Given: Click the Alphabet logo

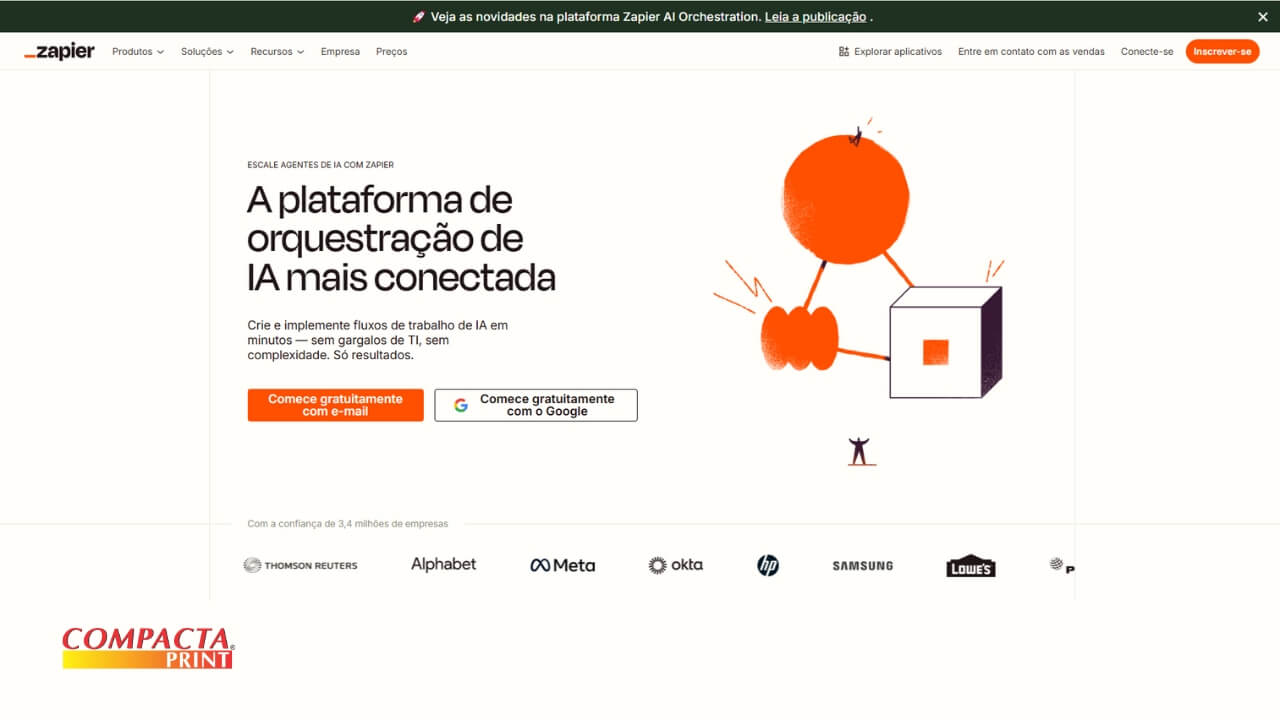Looking at the screenshot, I should coord(443,564).
